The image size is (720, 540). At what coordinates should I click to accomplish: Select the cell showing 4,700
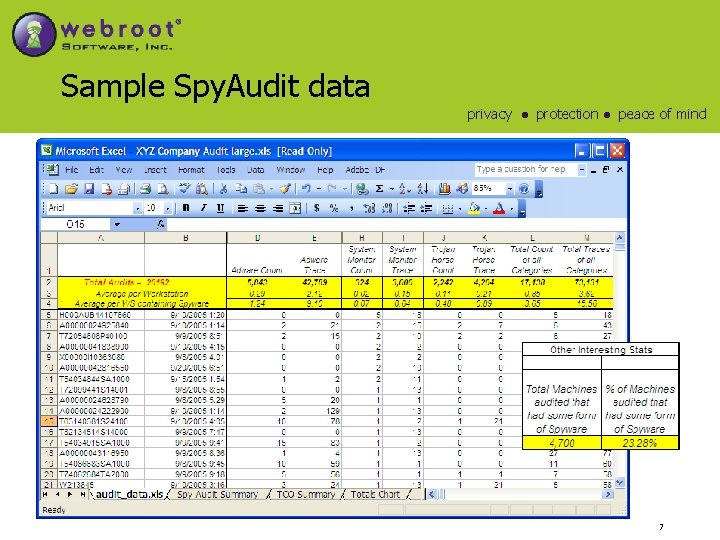click(562, 443)
